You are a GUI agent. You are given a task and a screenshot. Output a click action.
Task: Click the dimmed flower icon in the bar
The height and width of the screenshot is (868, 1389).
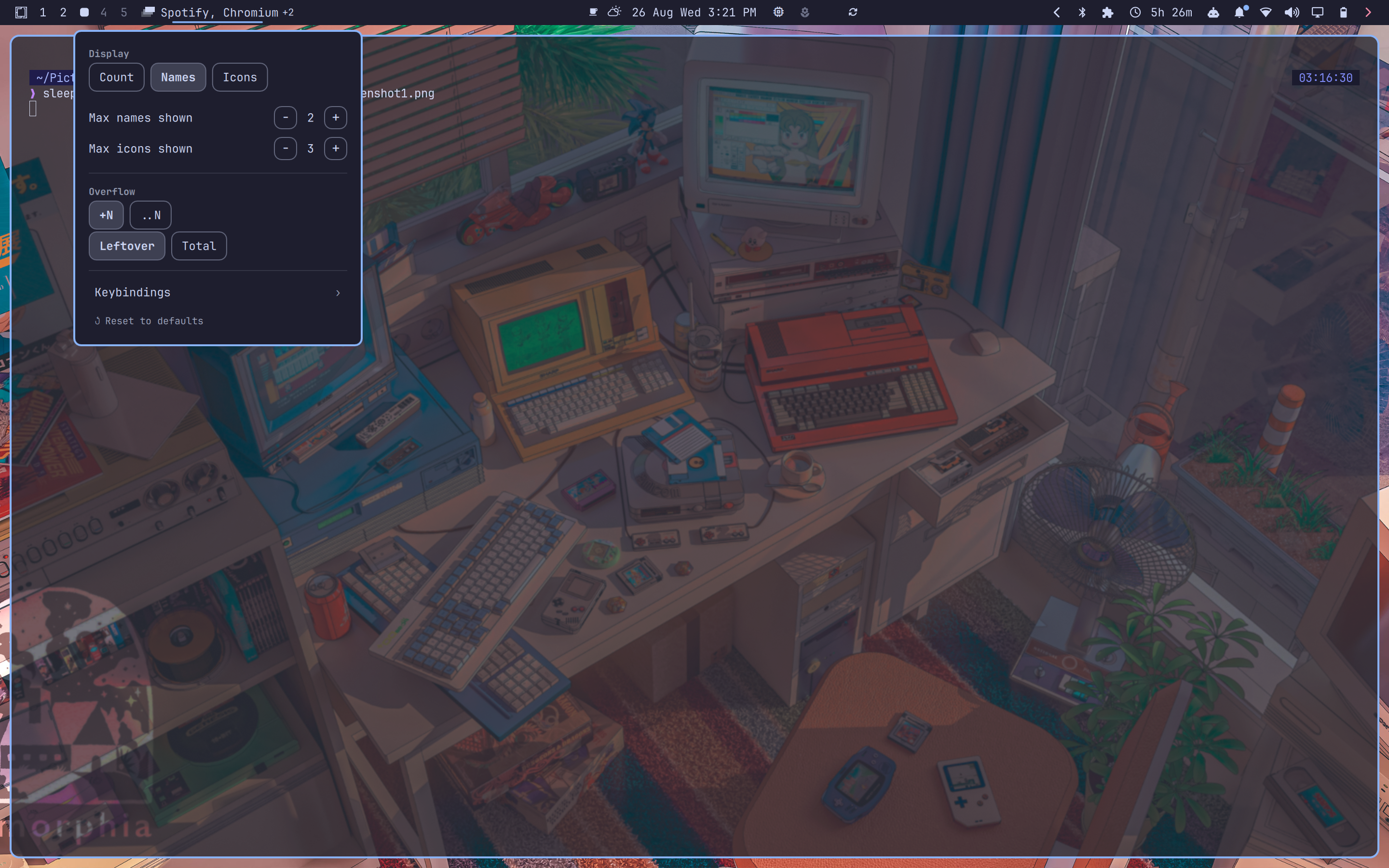click(x=804, y=12)
